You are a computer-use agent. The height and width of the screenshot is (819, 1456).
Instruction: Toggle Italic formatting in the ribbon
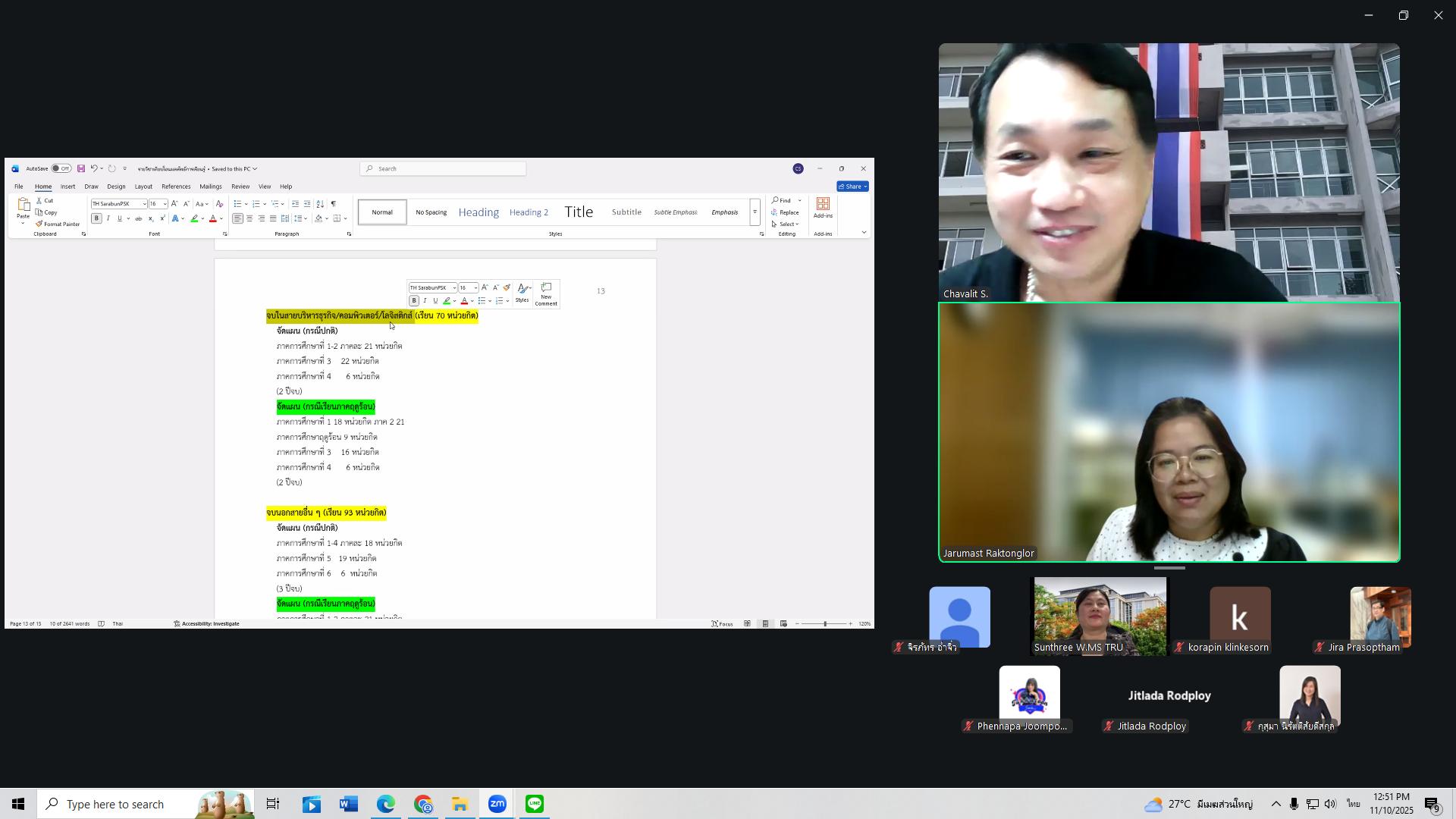[x=108, y=219]
